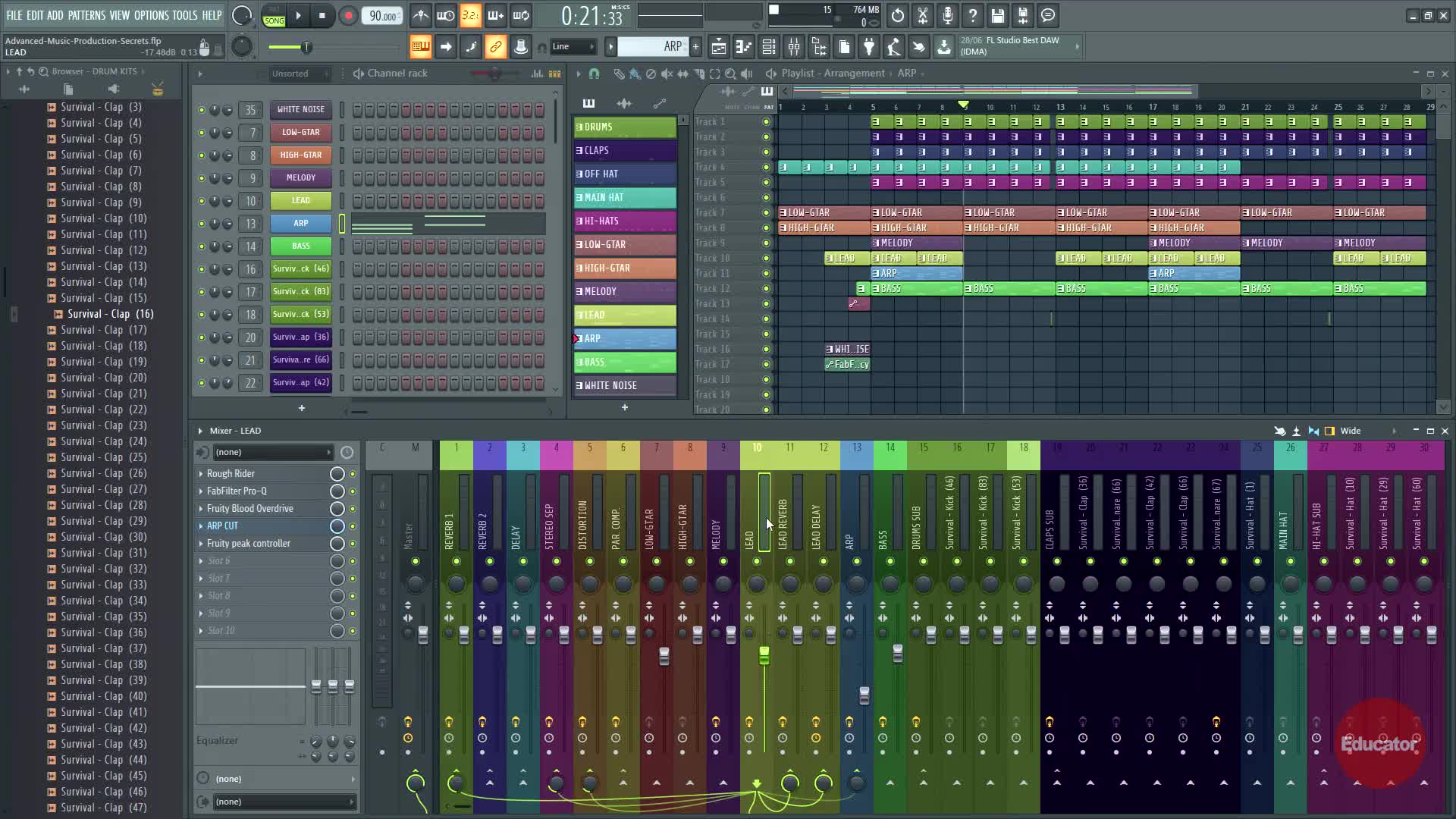Click the microphone recording icon
Screen dimensions: 1456x819
[x=948, y=16]
